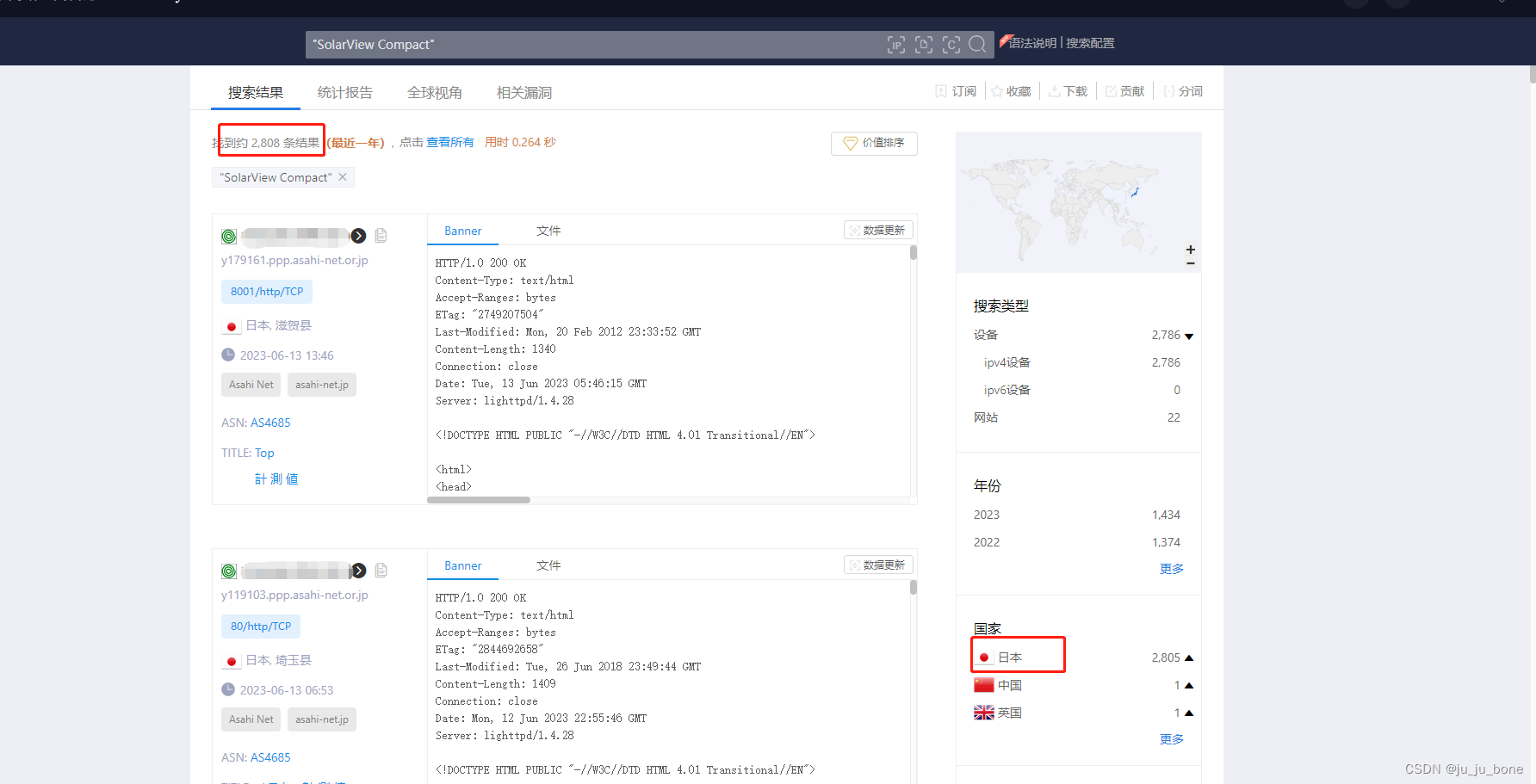
Task: Click 数据更新 button of first result
Action: pos(878,230)
